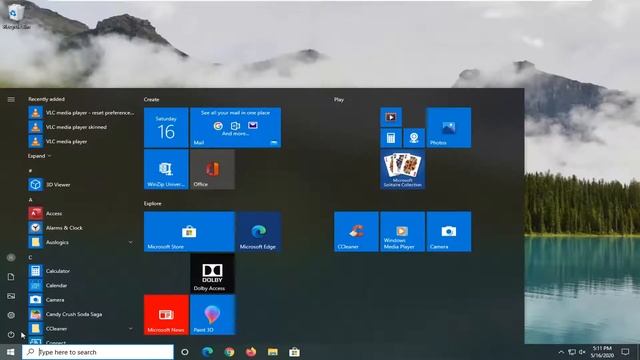The width and height of the screenshot is (640, 360).
Task: Open the Movies & TV small tile
Action: (391, 117)
